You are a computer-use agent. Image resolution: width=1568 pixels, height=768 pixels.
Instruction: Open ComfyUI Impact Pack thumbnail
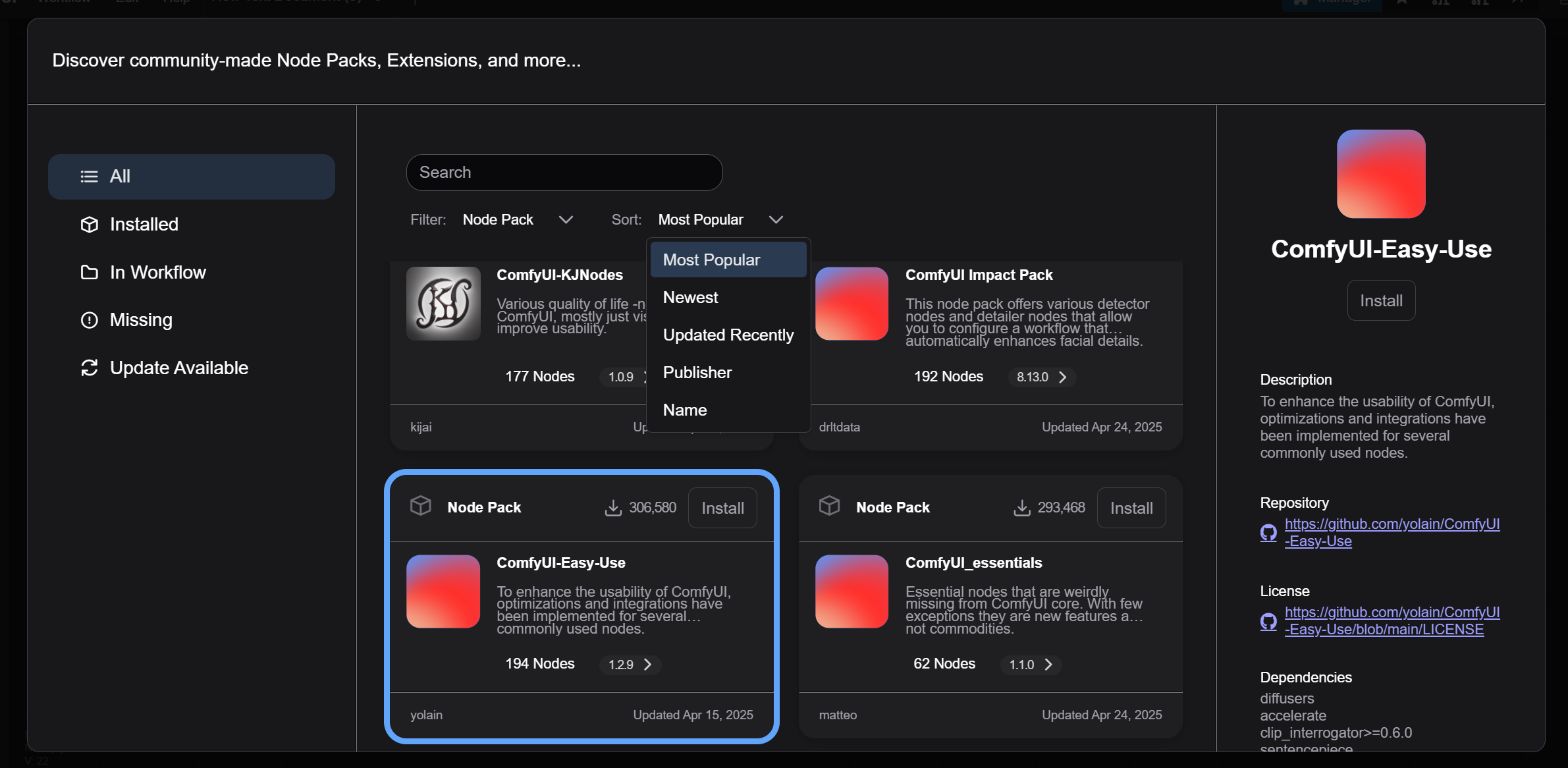click(x=852, y=304)
